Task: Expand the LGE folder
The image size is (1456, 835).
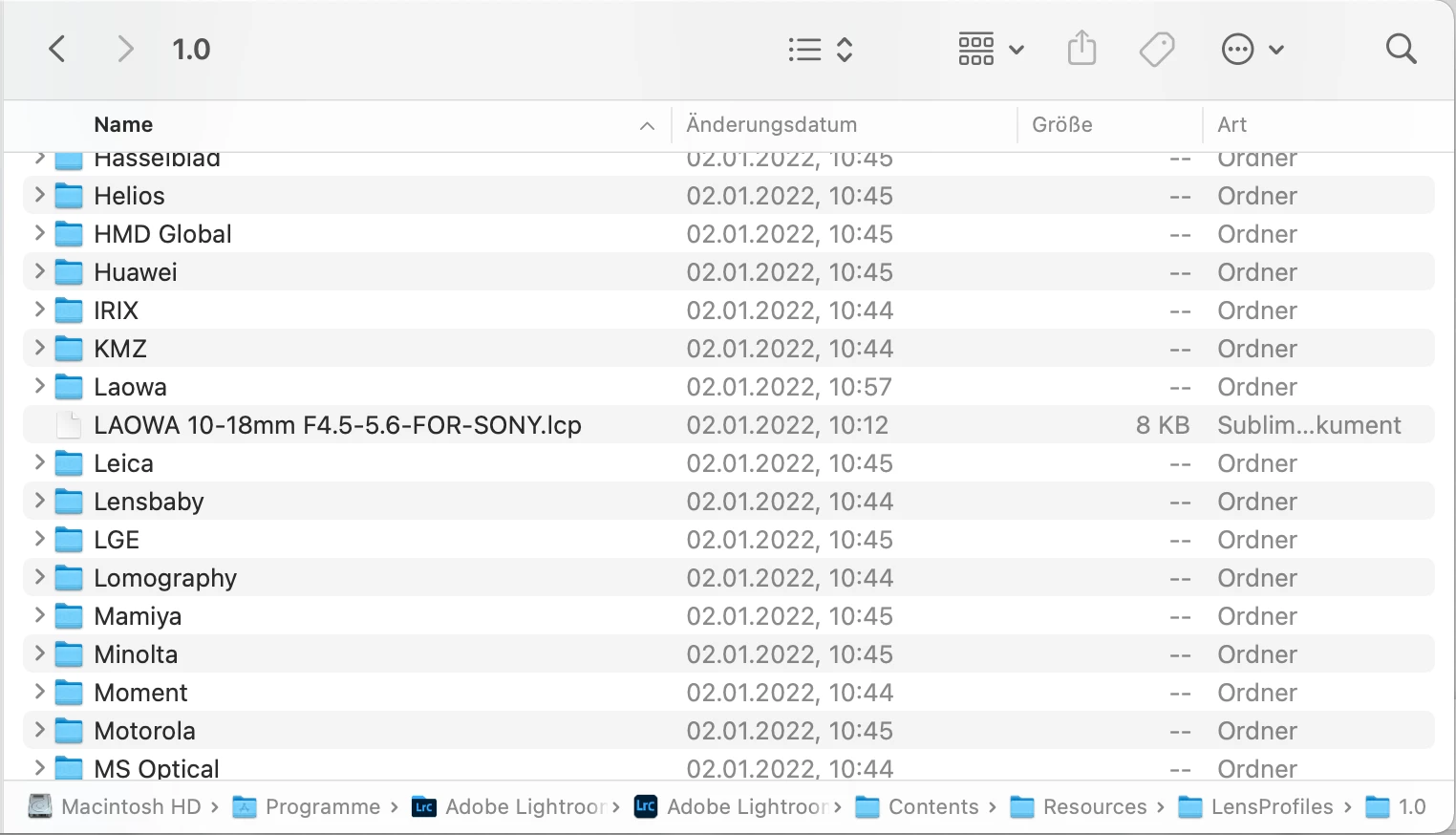Action: 39,539
